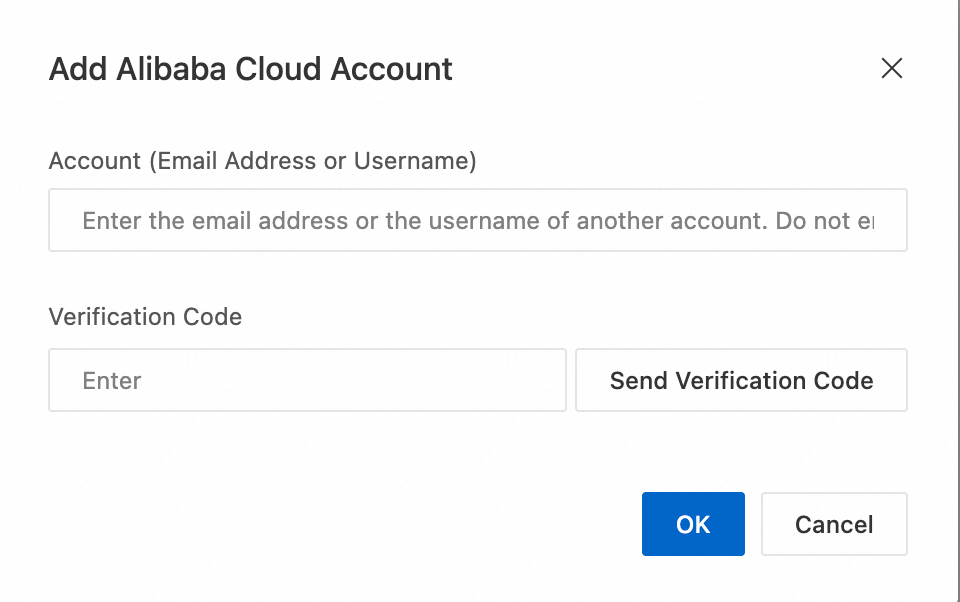Place cursor in the email address placeholder field
Image resolution: width=960 pixels, height=602 pixels.
477,220
